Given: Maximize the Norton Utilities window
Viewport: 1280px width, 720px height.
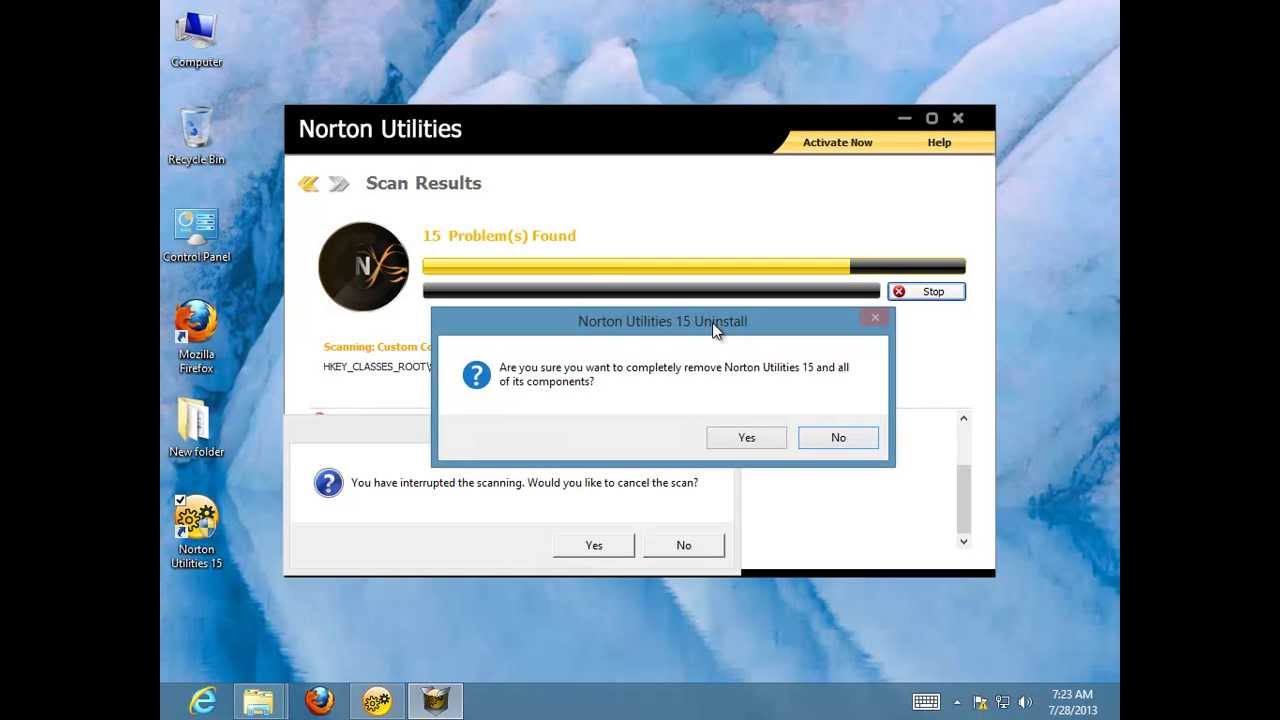Looking at the screenshot, I should (932, 118).
